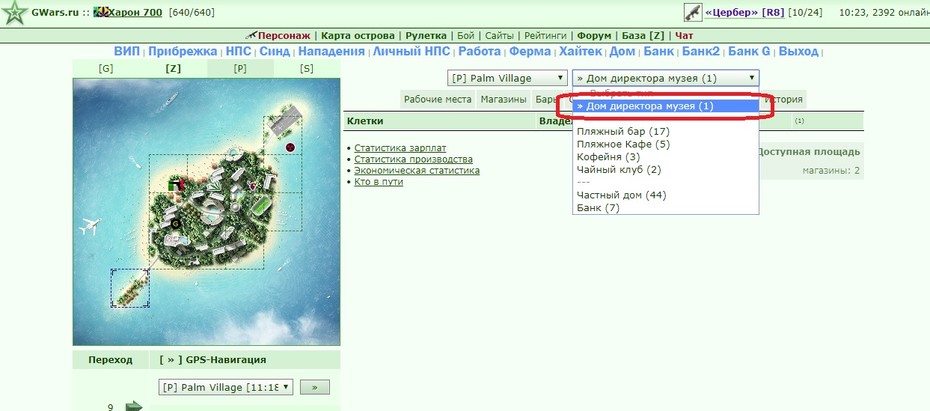Click the rifle icon before Персонаж
The image size is (930, 411).
coord(251,36)
